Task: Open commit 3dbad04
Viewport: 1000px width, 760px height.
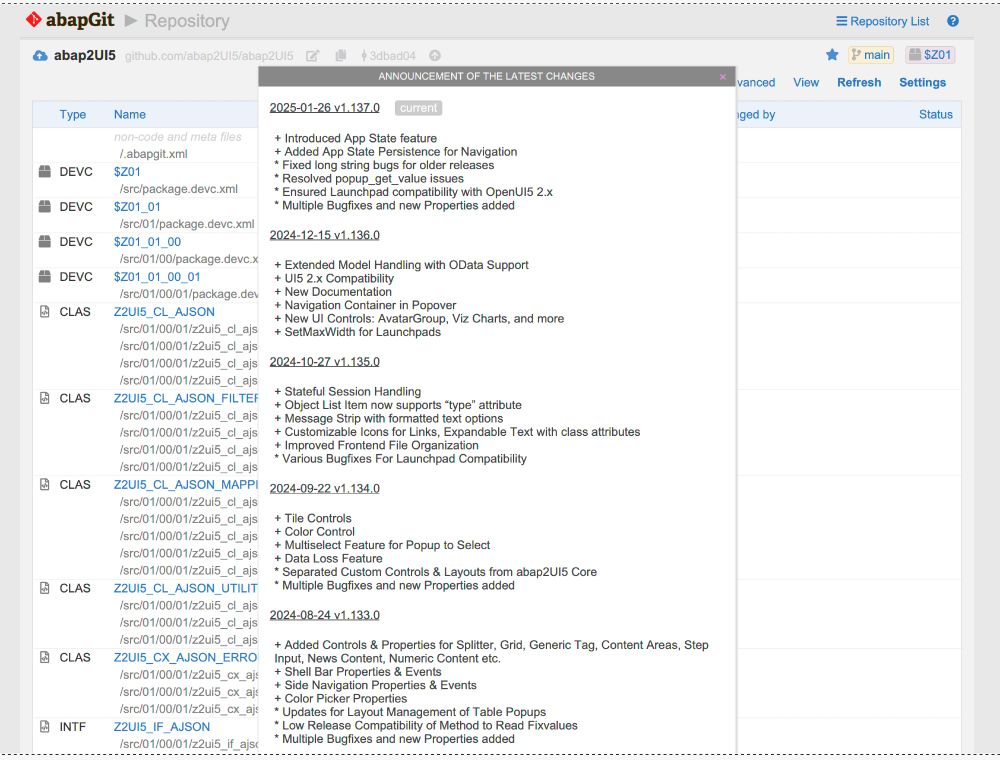Action: 388,55
